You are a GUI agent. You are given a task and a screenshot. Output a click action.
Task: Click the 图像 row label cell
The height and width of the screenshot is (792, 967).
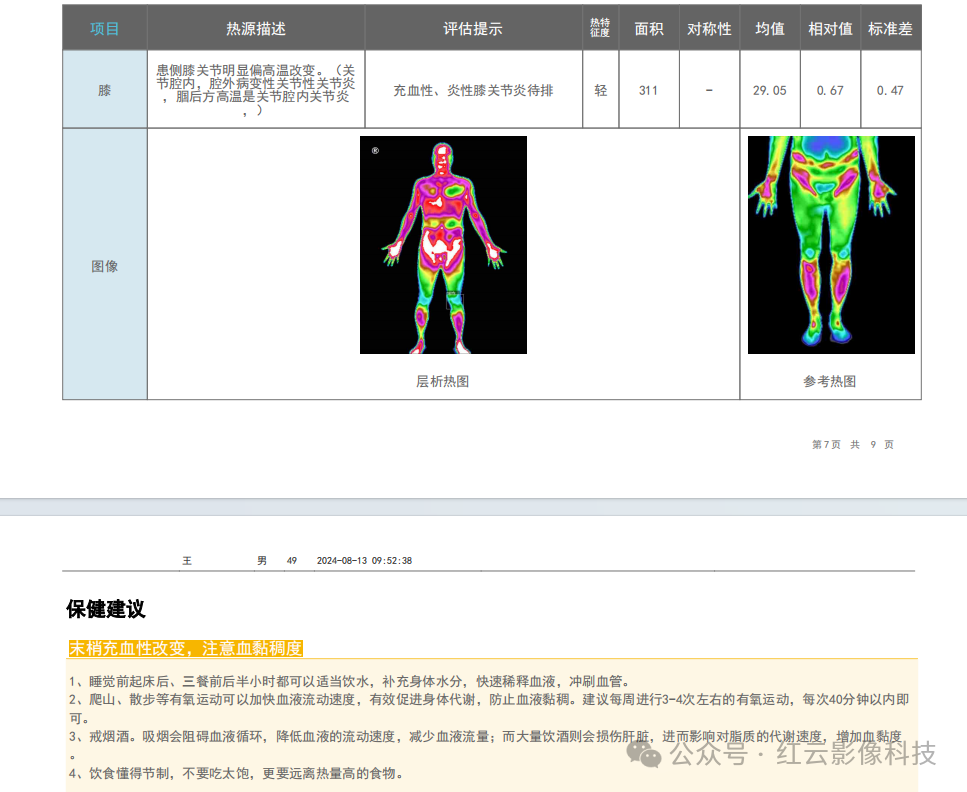click(x=105, y=266)
